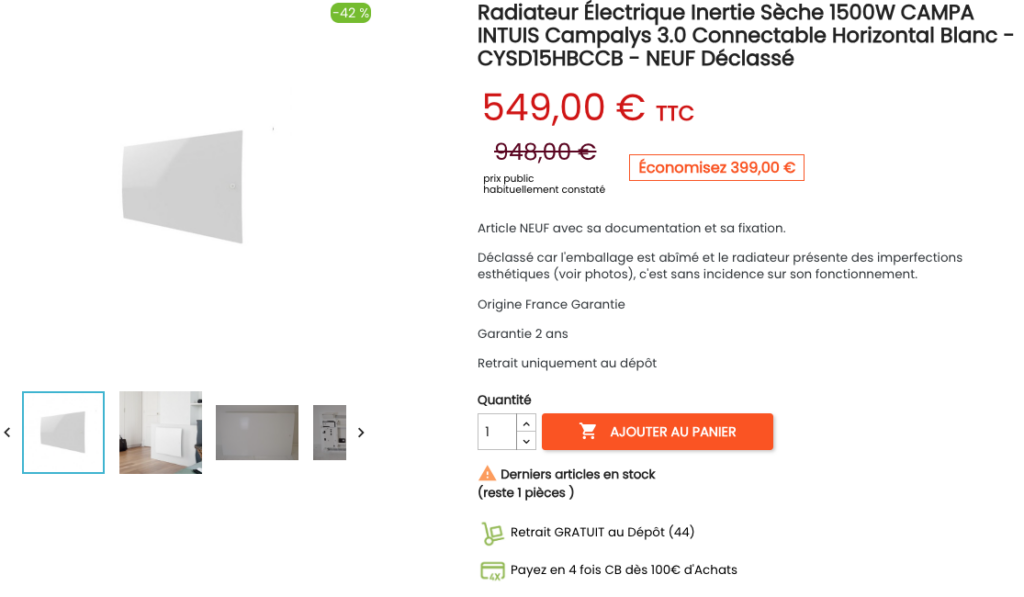Screen dimensions: 1024x597
Task: Show the radiator installed in room thumbnail
Action: 160,432
